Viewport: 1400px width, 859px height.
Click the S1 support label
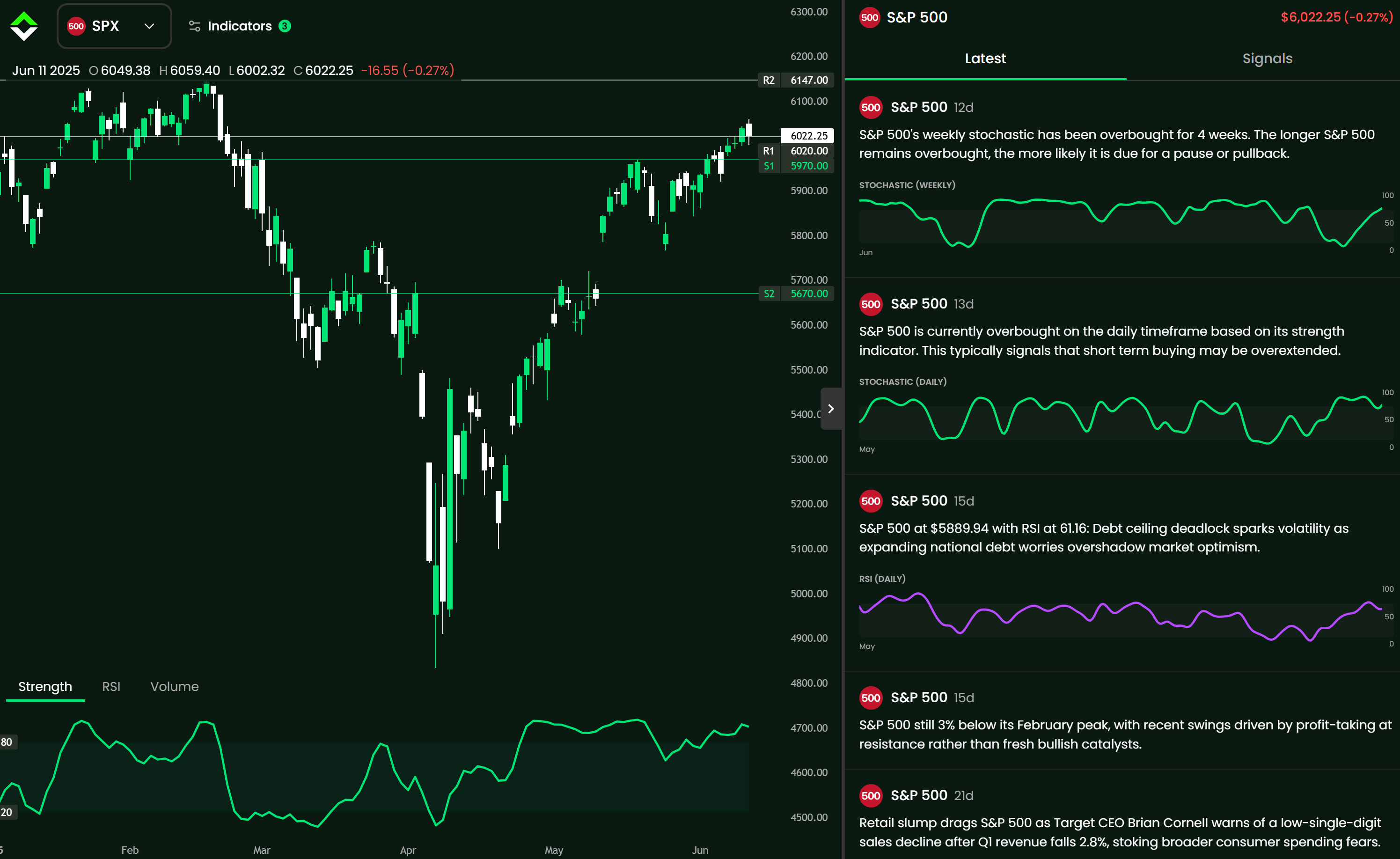pos(768,166)
